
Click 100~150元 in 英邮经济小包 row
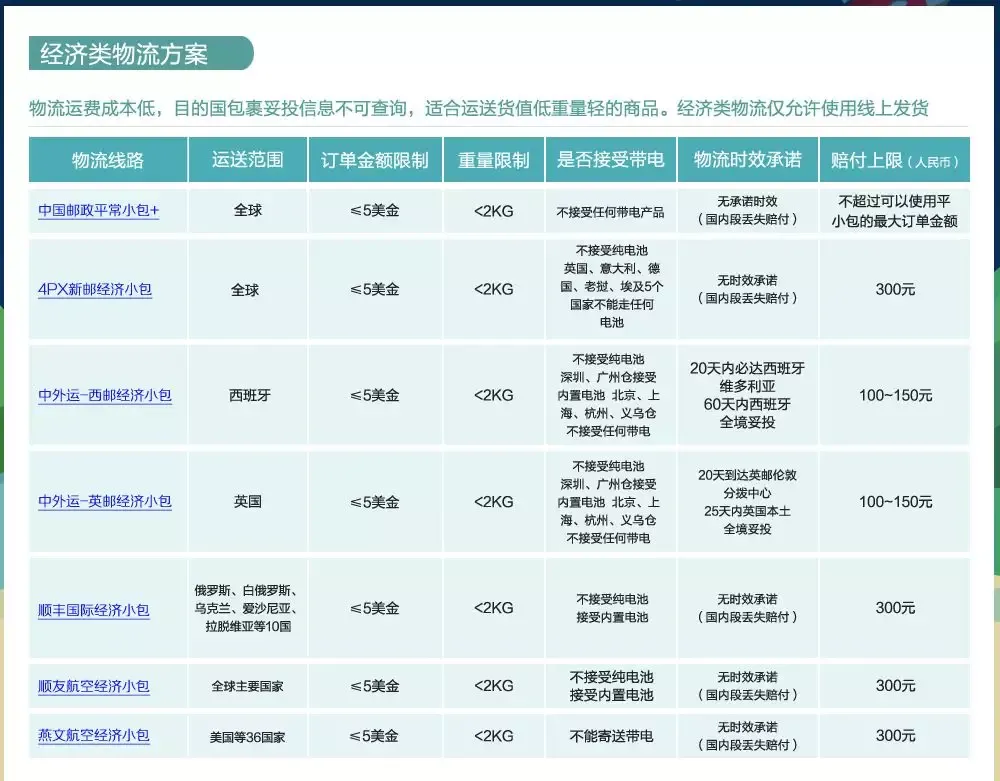pyautogui.click(x=895, y=502)
